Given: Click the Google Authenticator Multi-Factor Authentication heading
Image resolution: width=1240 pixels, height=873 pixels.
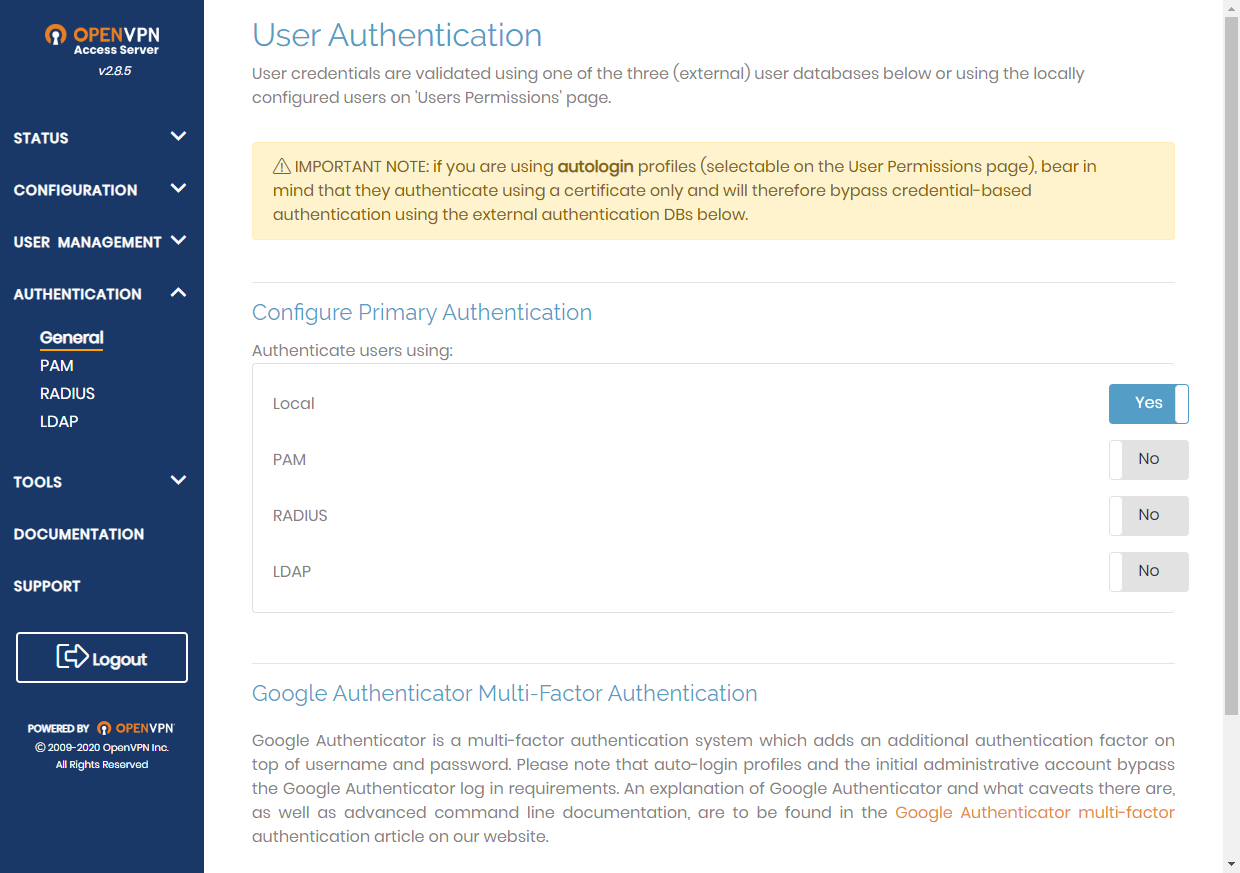Looking at the screenshot, I should (x=505, y=694).
